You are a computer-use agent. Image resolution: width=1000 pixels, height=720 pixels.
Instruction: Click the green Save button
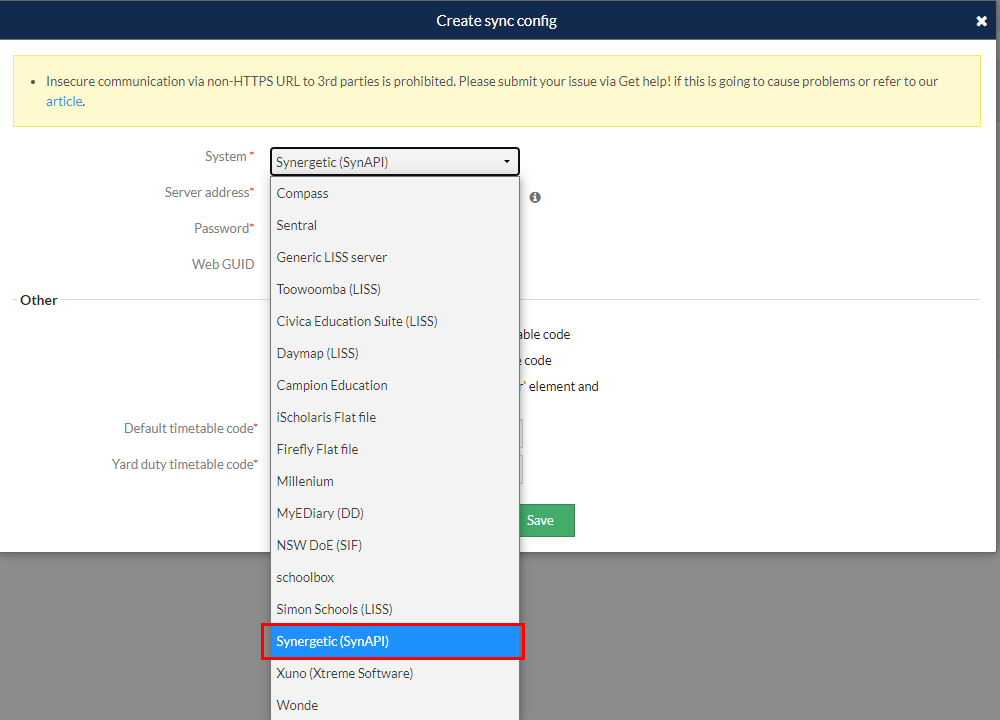pos(547,520)
